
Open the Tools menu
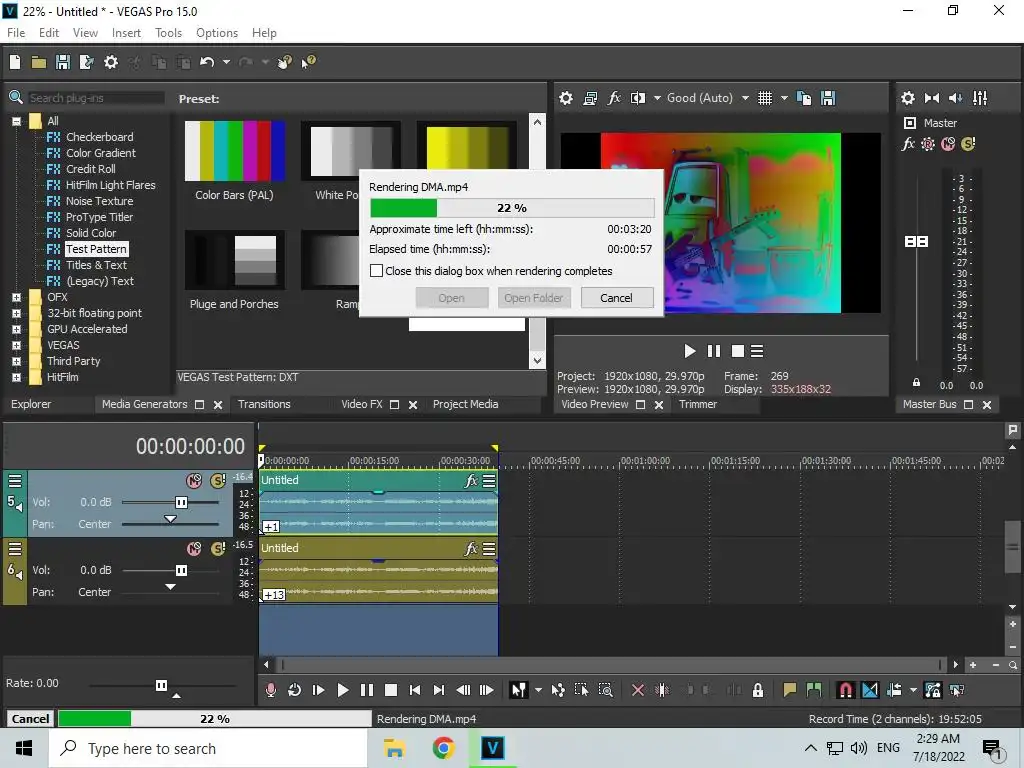(x=168, y=33)
